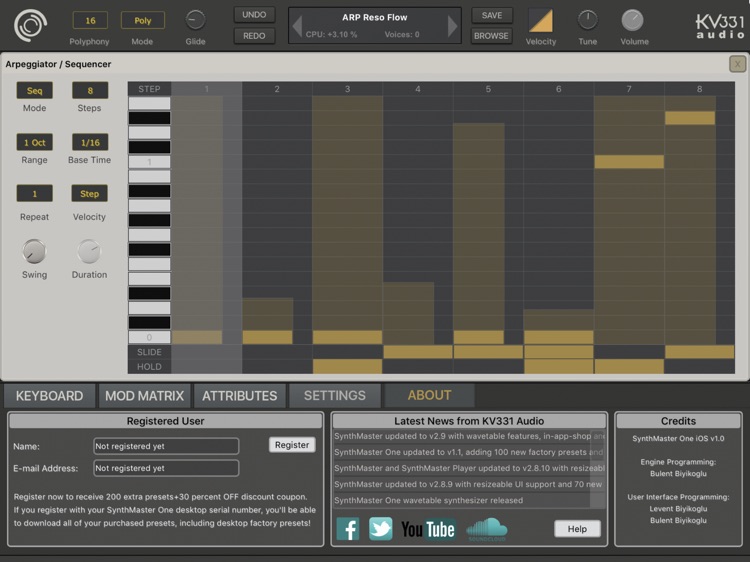Viewport: 750px width, 562px height.
Task: Go to previous preset with left arrow
Action: click(298, 26)
